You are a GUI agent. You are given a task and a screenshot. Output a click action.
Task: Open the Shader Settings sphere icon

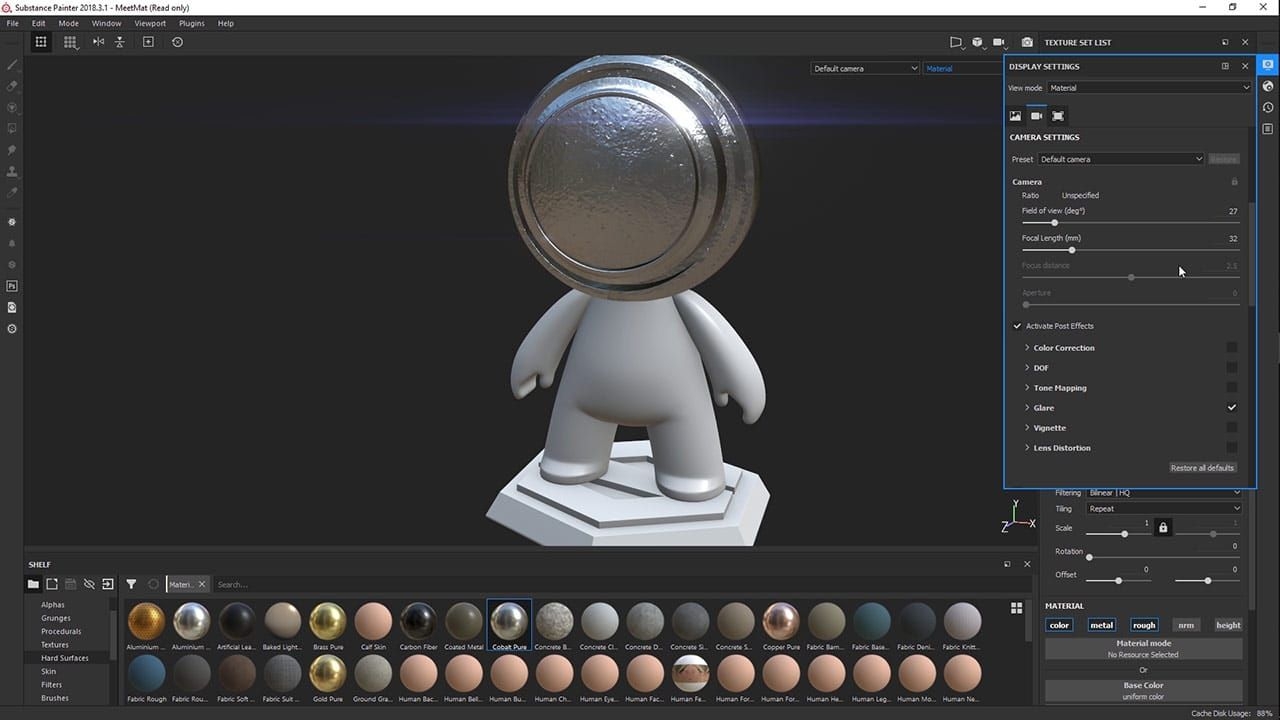1268,87
